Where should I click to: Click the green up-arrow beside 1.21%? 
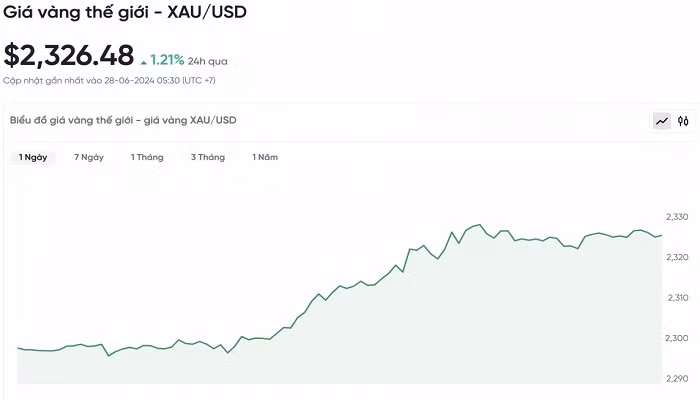pos(144,61)
